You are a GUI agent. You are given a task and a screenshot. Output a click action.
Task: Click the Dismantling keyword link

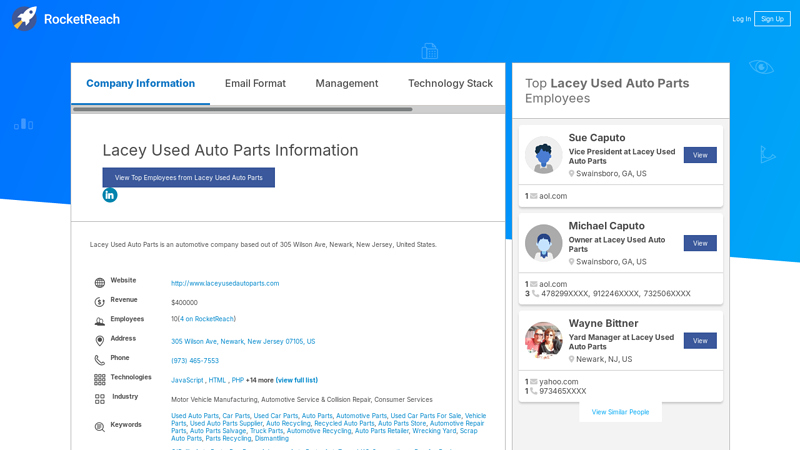(x=271, y=438)
